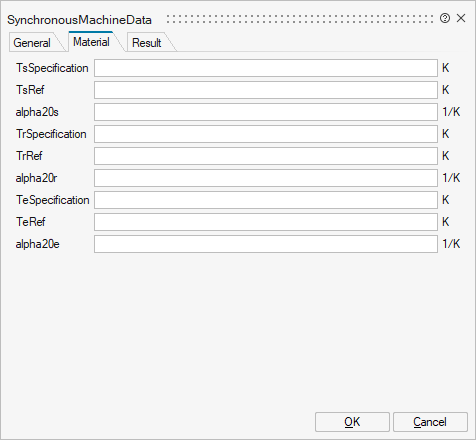Select the TrSpecification field
Viewport: 476px width, 440px height.
pos(266,134)
